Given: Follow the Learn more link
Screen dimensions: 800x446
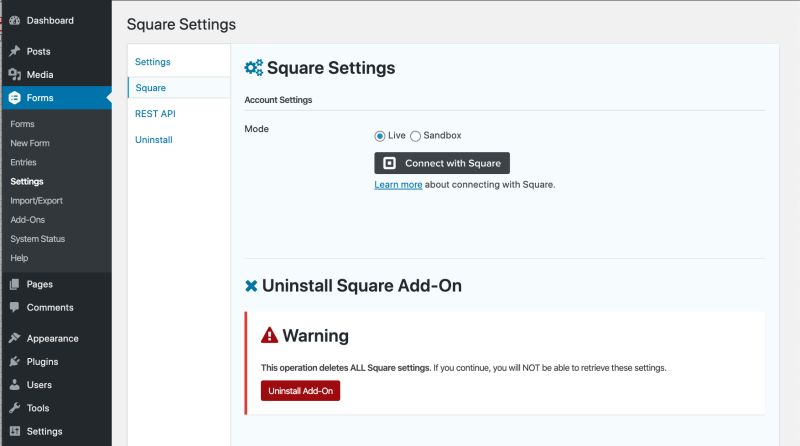Looking at the screenshot, I should (x=398, y=185).
